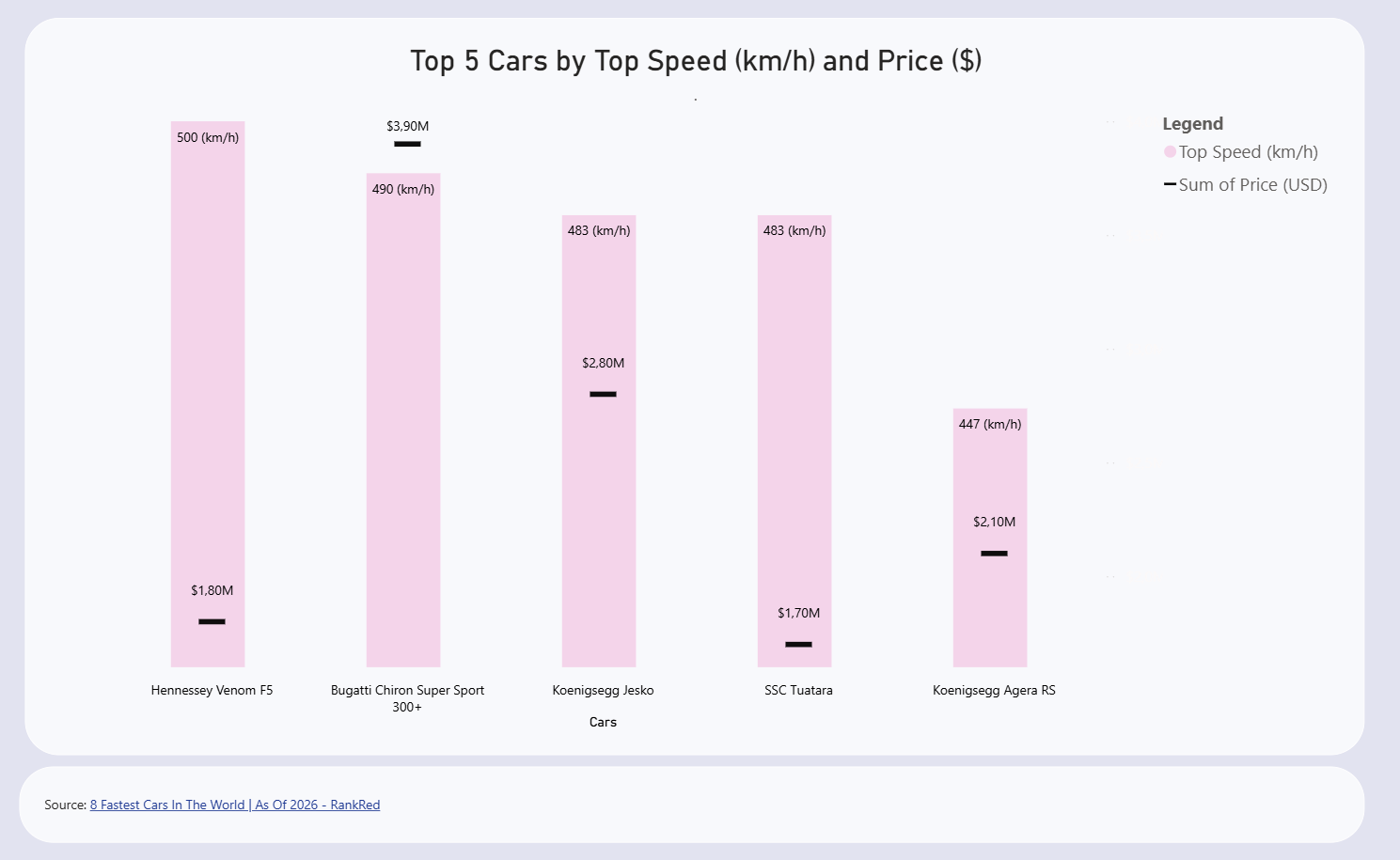Image resolution: width=1400 pixels, height=860 pixels.
Task: Click the Koenigsegg Agera RS price marker
Action: coord(994,554)
